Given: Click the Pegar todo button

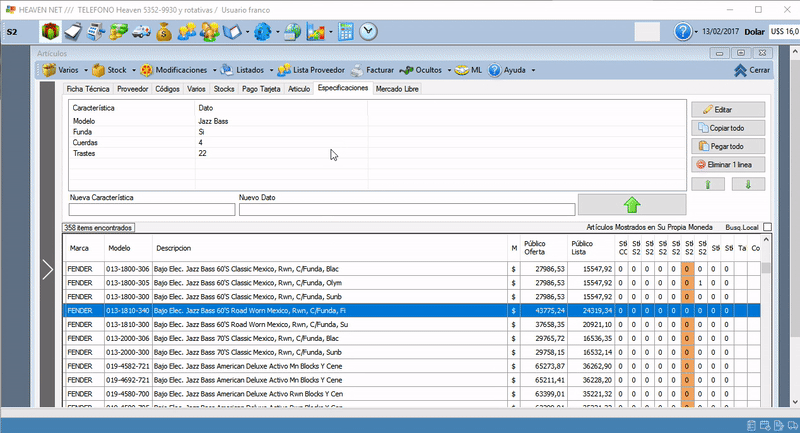Looking at the screenshot, I should pyautogui.click(x=728, y=146).
